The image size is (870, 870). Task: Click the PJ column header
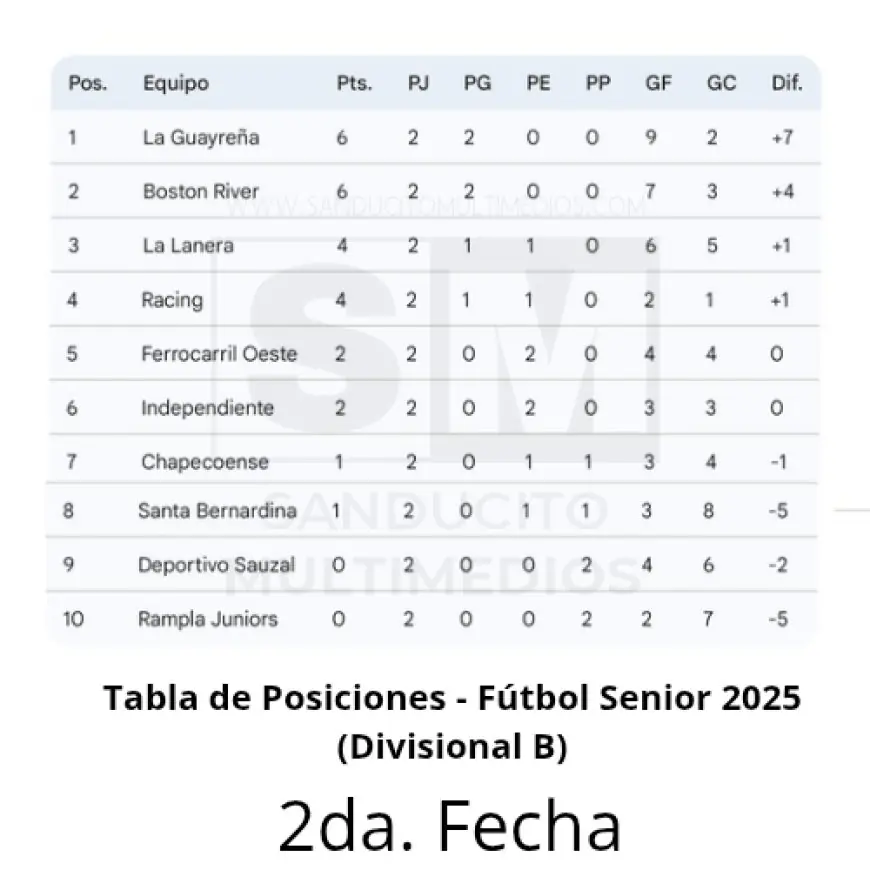click(418, 83)
